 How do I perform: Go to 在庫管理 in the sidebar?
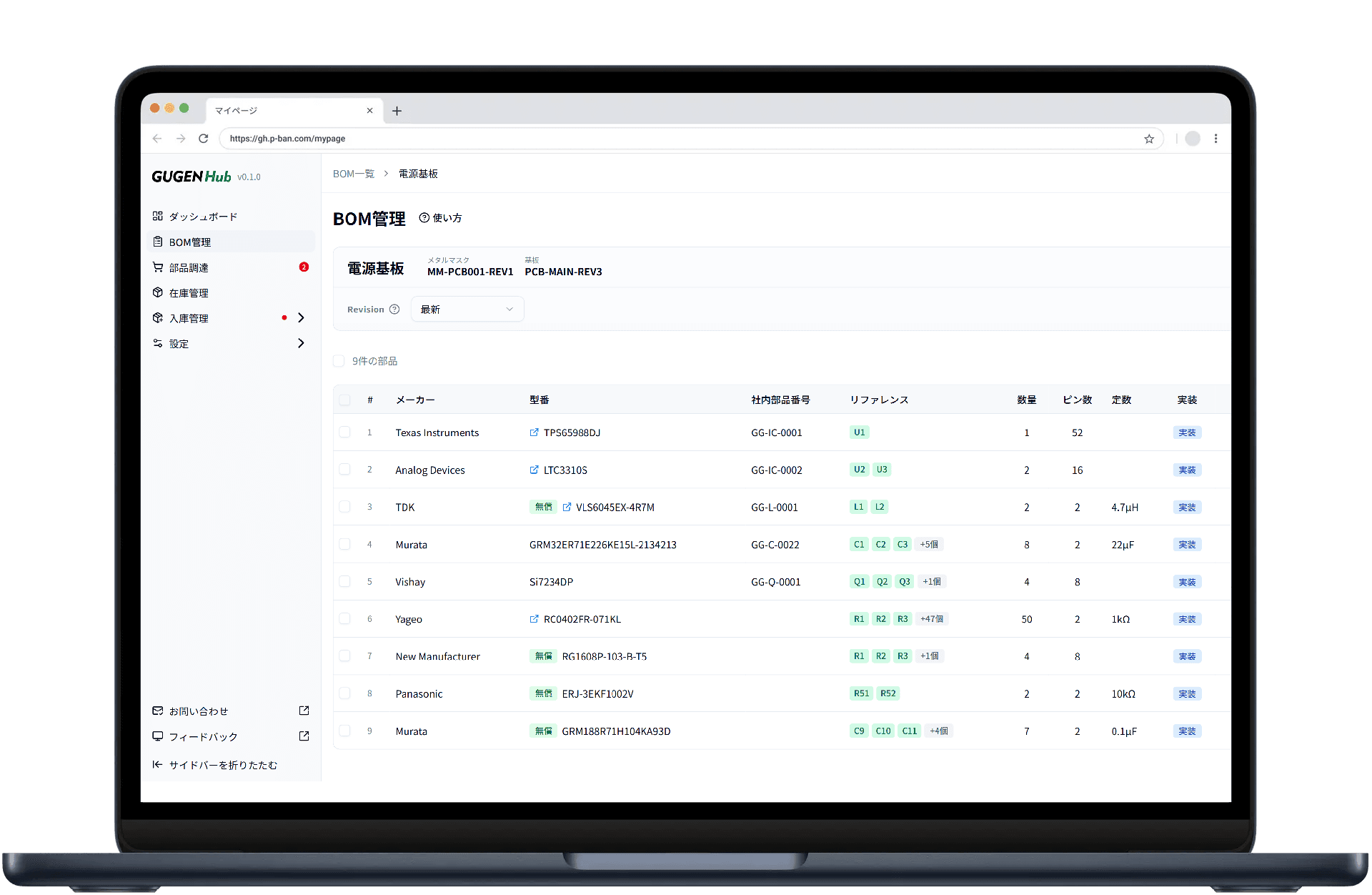coord(231,293)
